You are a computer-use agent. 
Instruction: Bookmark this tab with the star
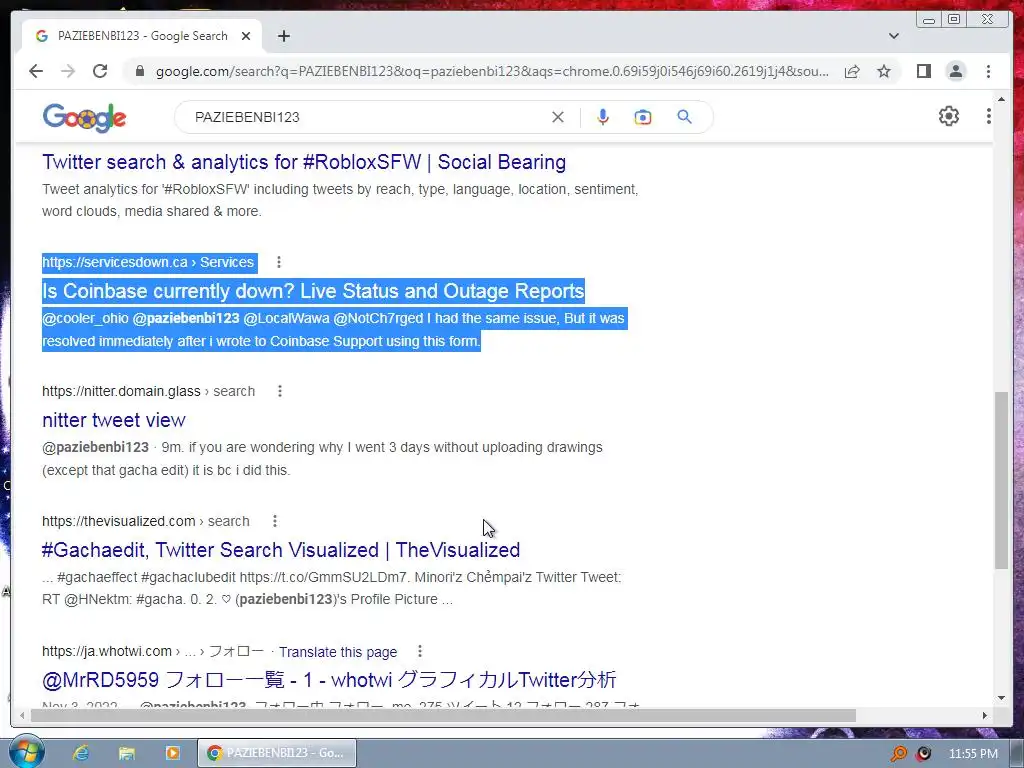(x=884, y=71)
